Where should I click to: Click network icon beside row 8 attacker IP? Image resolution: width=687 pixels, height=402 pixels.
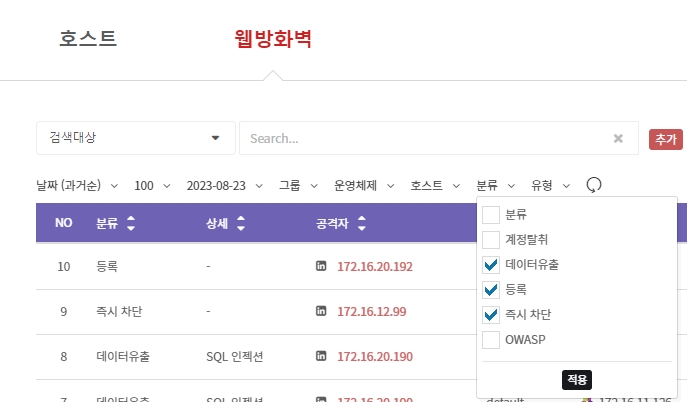tap(321, 355)
